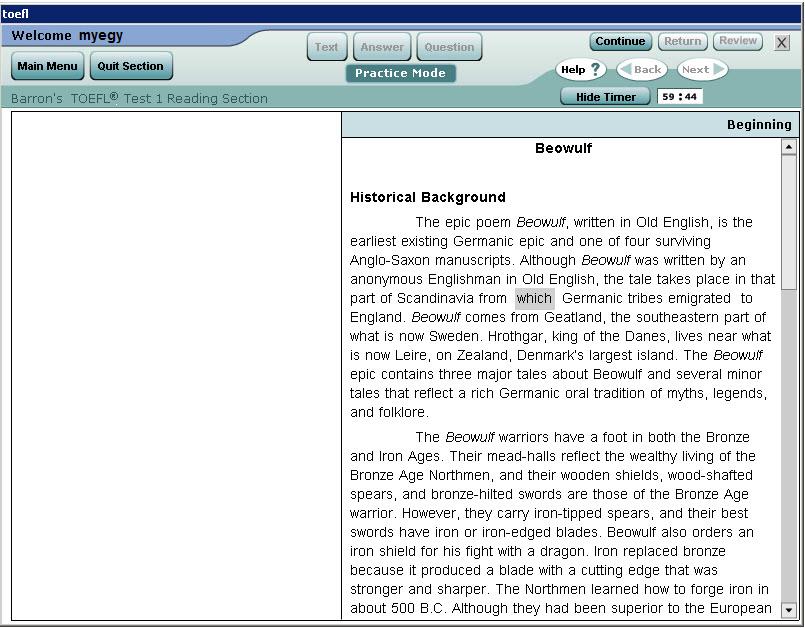Viewport: 805px width, 628px height.
Task: Click the highlighted word "which" in passage
Action: pos(534,298)
